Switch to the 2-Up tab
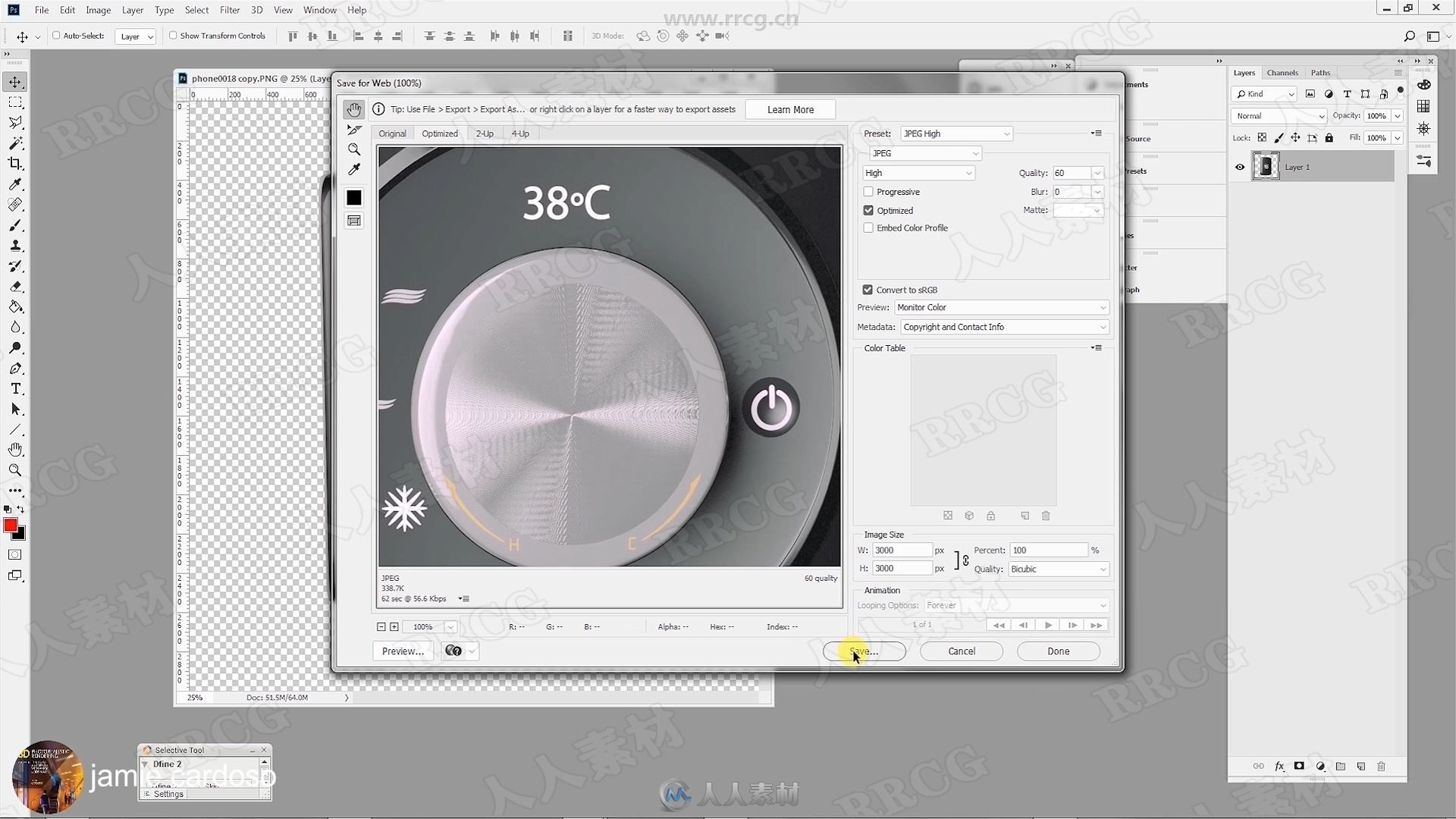Viewport: 1456px width, 819px height. point(484,133)
